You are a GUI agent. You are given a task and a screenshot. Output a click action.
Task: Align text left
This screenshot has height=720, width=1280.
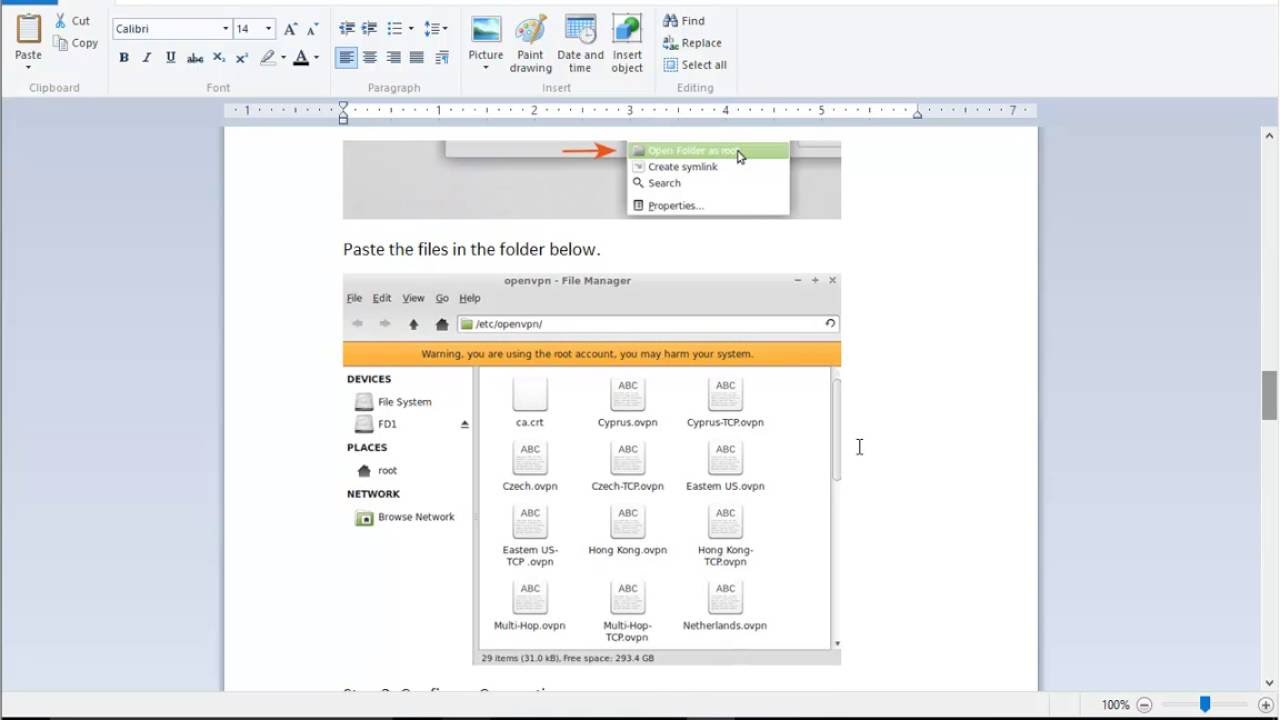click(x=346, y=58)
